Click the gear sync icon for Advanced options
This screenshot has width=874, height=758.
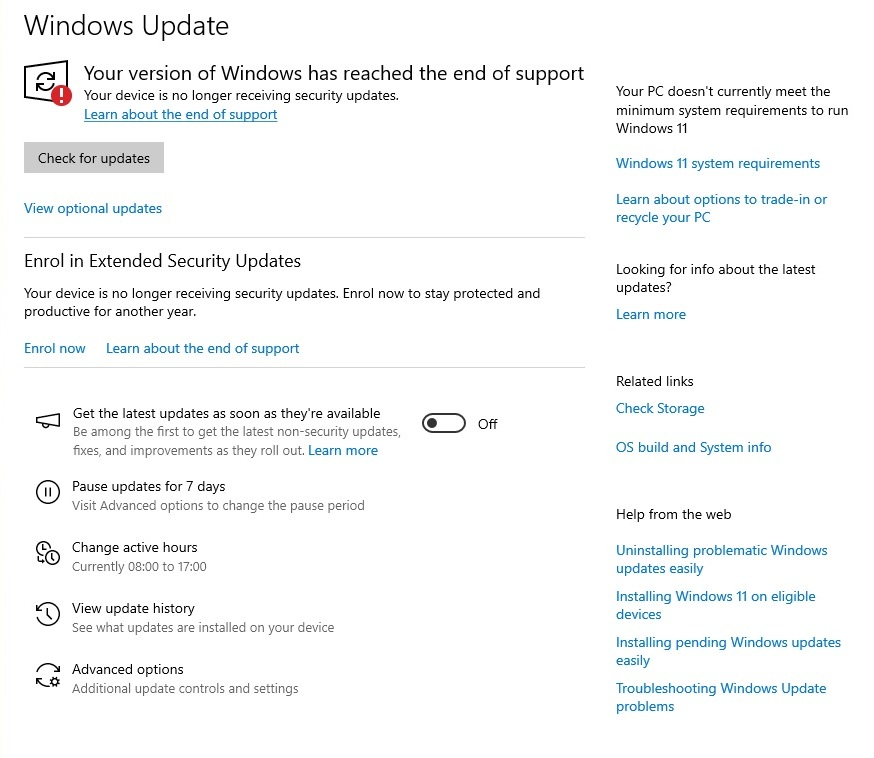(47, 676)
